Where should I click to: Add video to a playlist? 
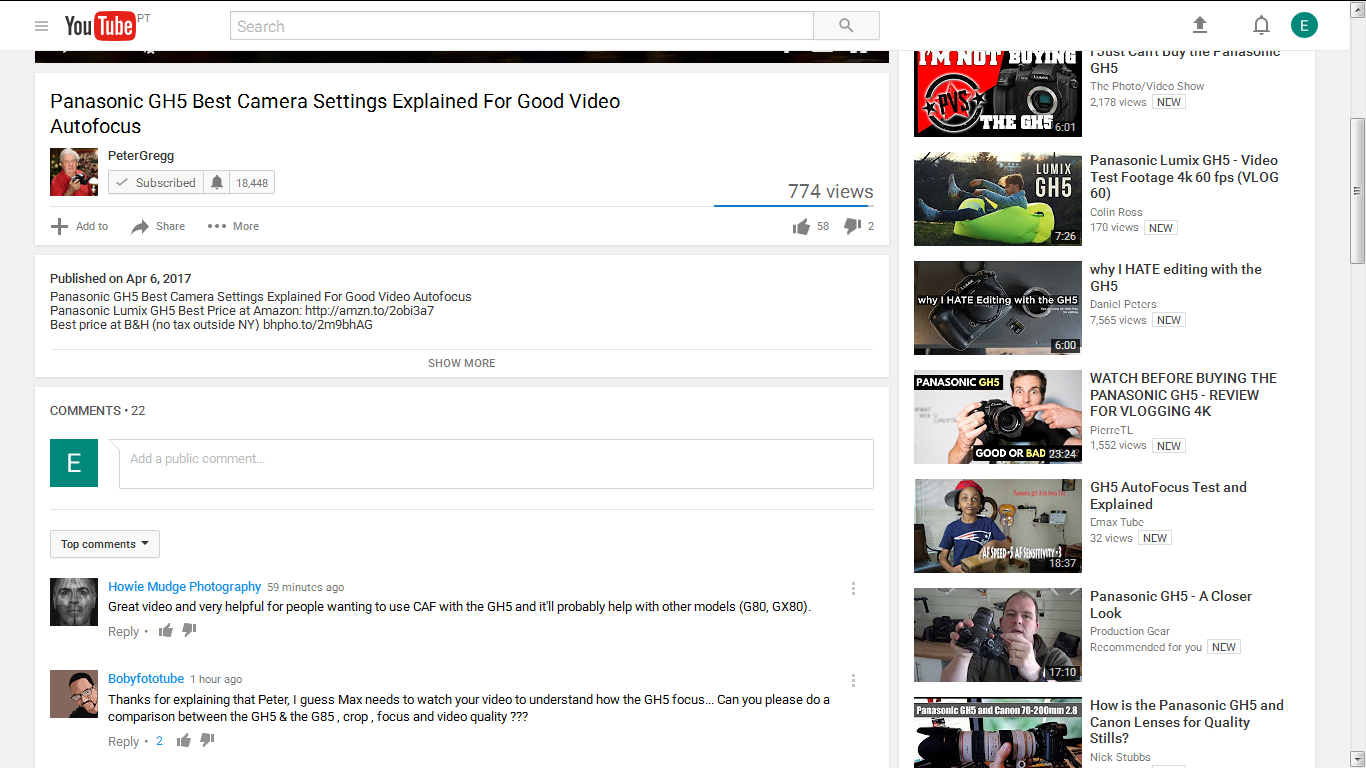[x=79, y=226]
